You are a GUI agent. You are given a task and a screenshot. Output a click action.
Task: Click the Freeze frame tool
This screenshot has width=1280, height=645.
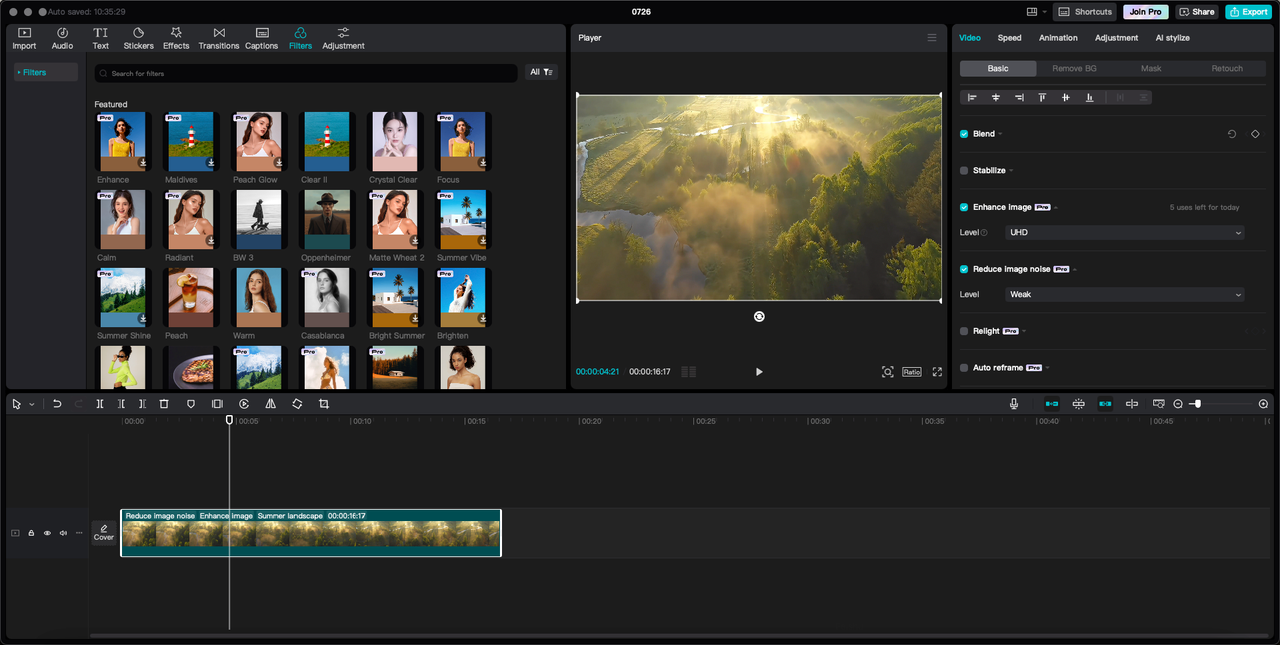[217, 404]
